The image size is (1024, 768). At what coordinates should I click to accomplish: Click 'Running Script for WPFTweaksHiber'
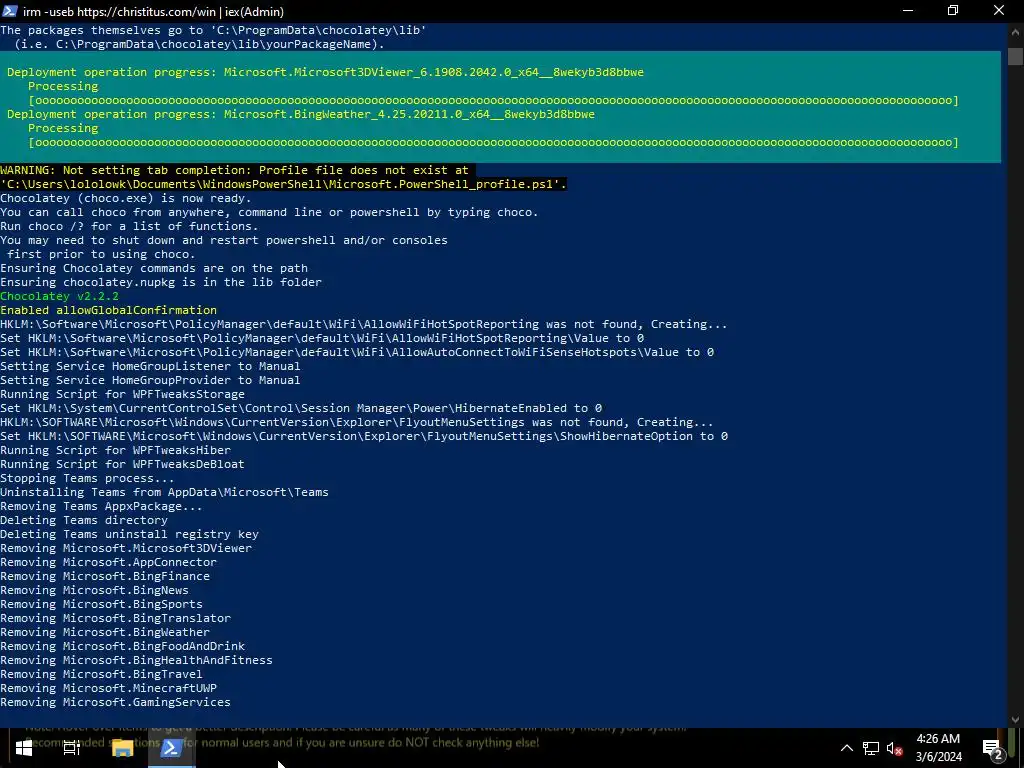116,450
